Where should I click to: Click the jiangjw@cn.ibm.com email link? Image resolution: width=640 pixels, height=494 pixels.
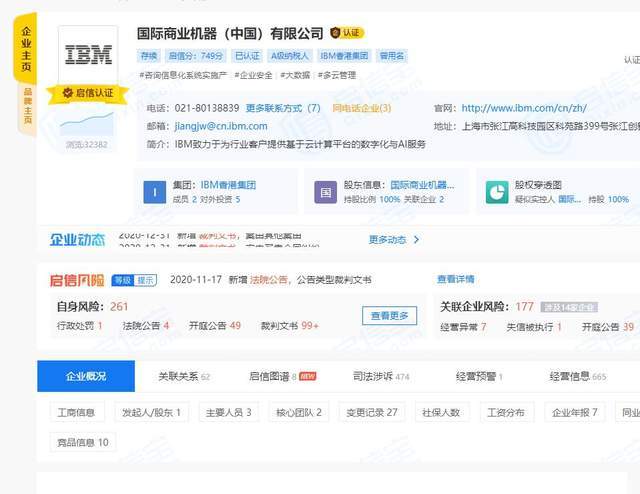tap(221, 126)
